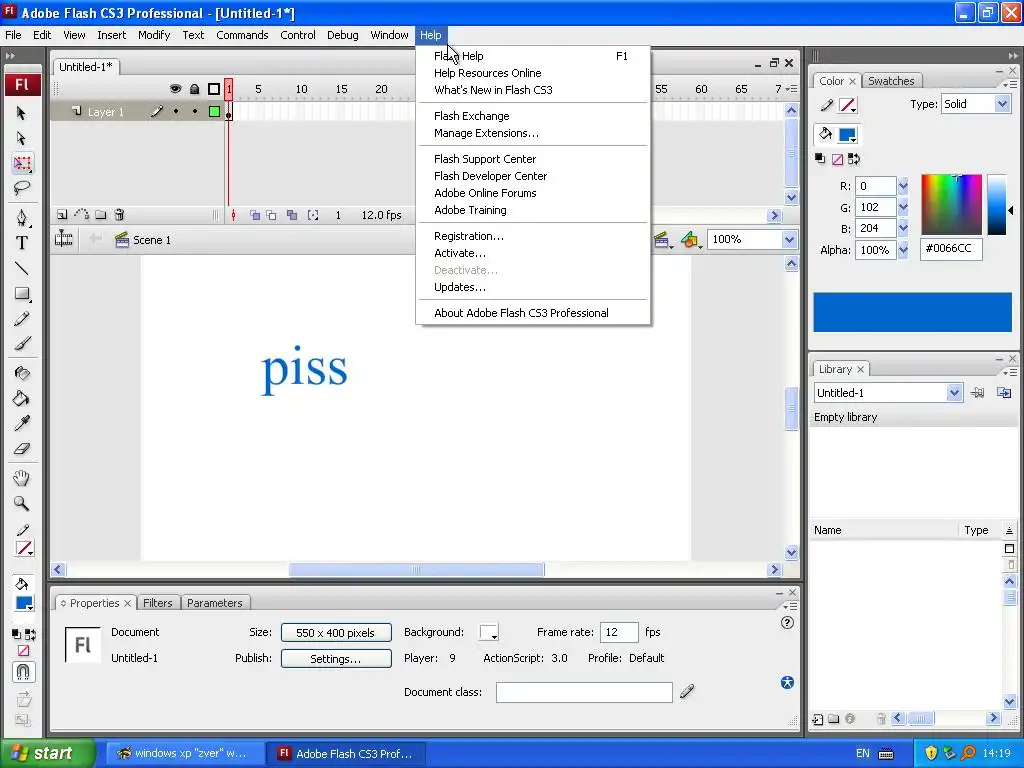The image size is (1024, 768).
Task: Select the Lasso tool
Action: 22,188
